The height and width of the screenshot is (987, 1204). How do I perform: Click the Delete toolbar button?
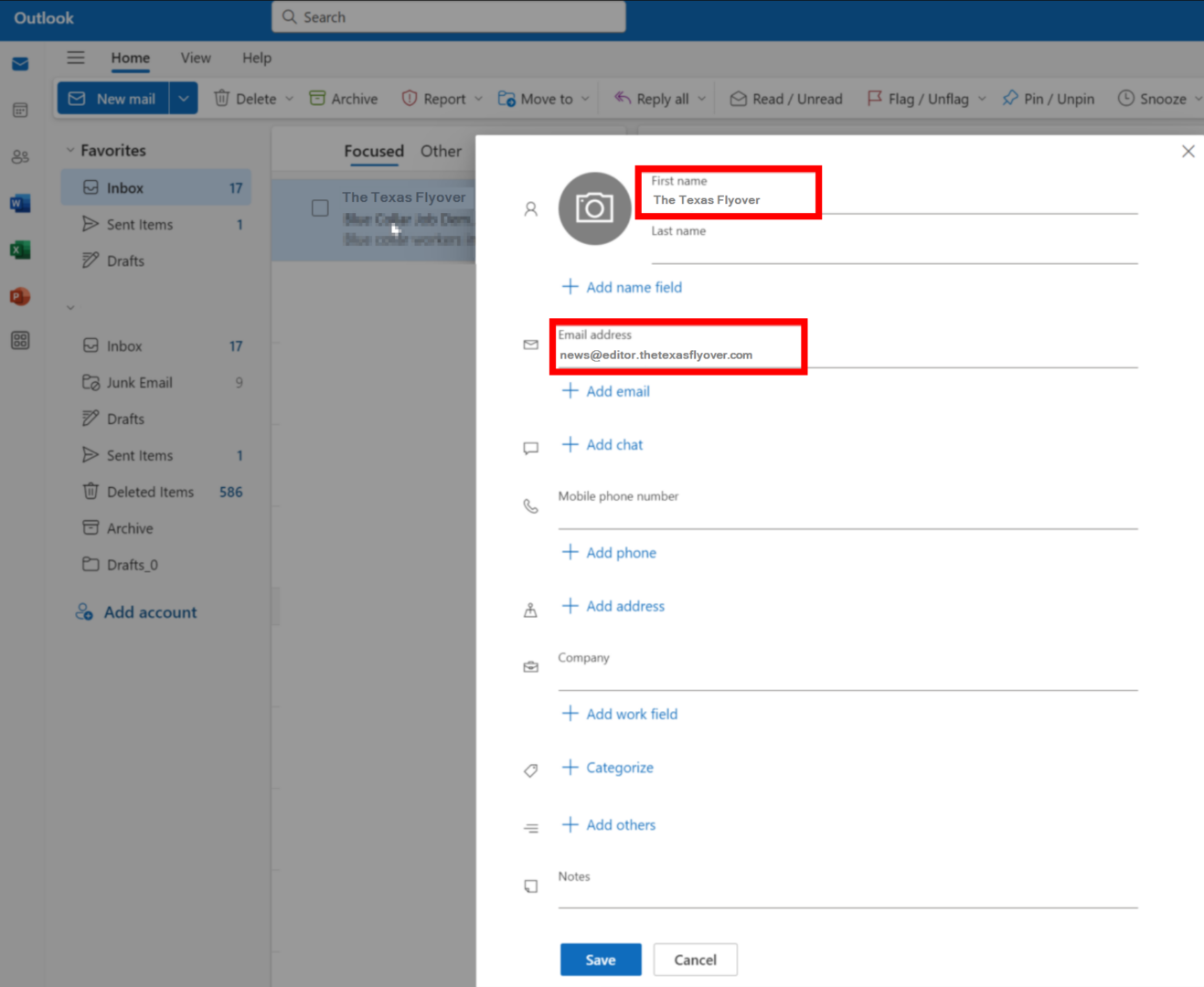coord(245,99)
